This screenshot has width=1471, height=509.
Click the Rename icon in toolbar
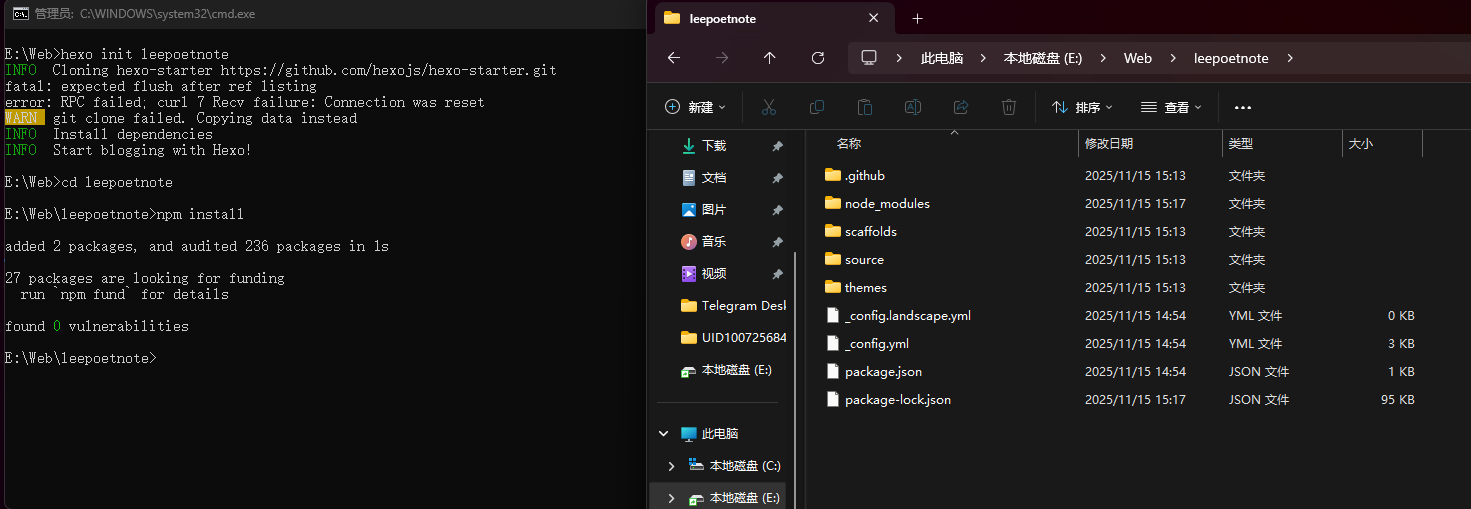[913, 107]
